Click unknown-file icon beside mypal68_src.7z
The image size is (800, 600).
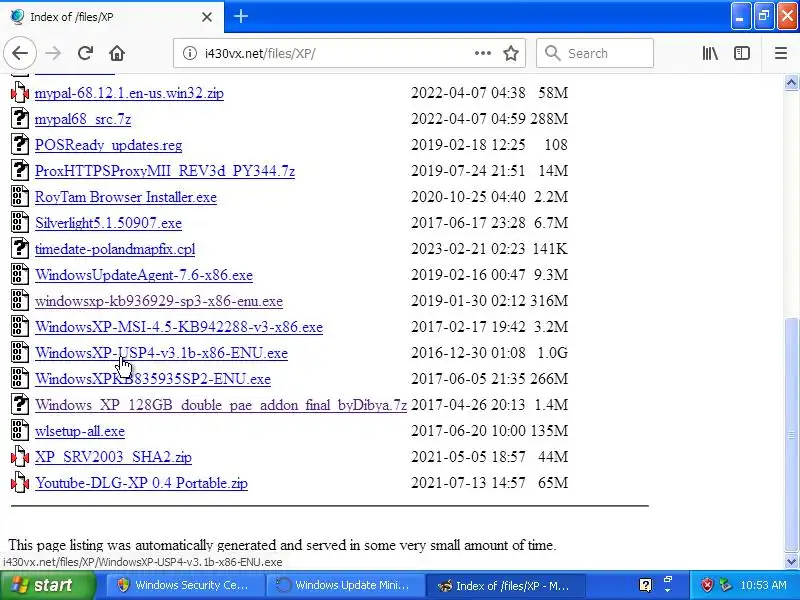(20, 119)
